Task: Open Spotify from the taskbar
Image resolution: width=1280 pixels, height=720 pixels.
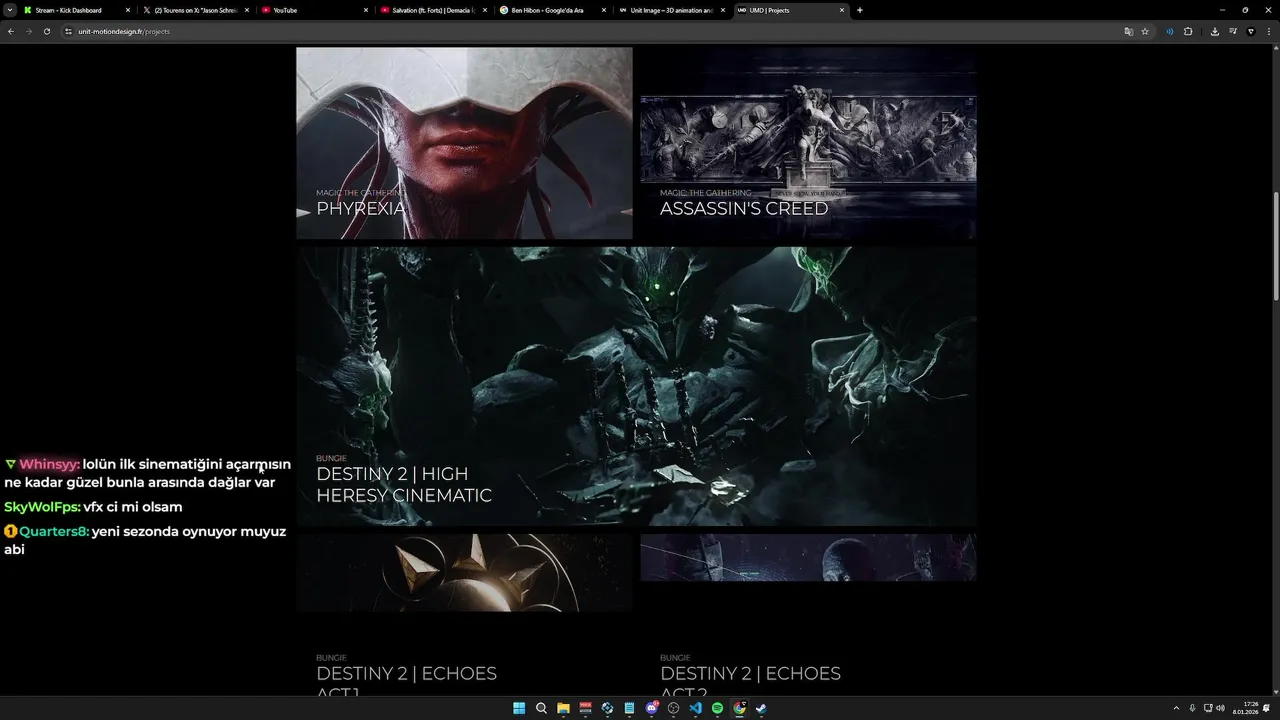Action: (x=717, y=708)
